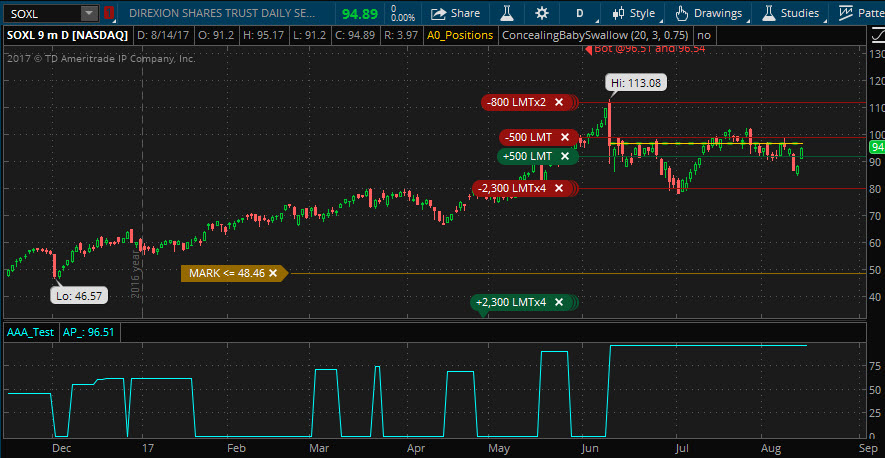Click the AAA_Test lower study label
Viewport: 885px width, 458px height.
tap(30, 332)
